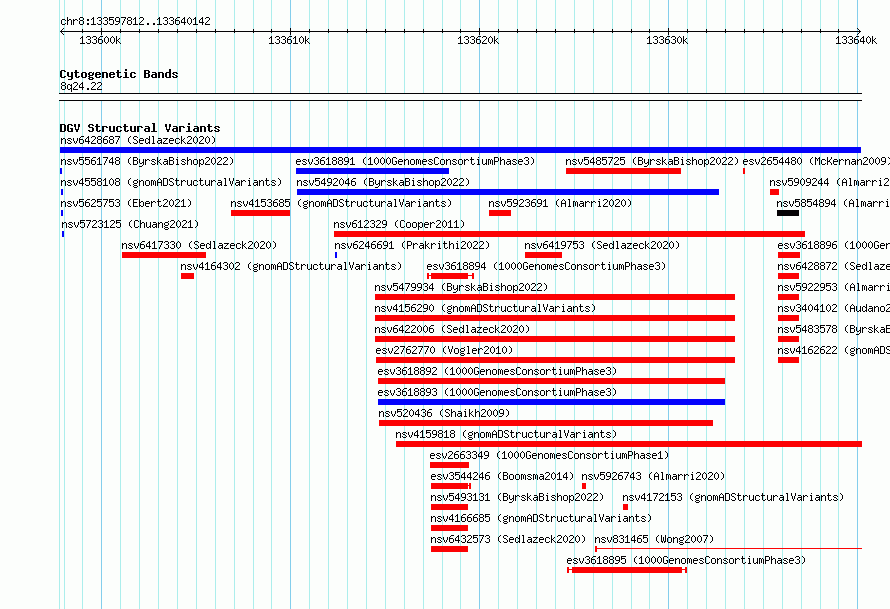
Task: Open nsv5854894 variant label
Action: (x=833, y=203)
